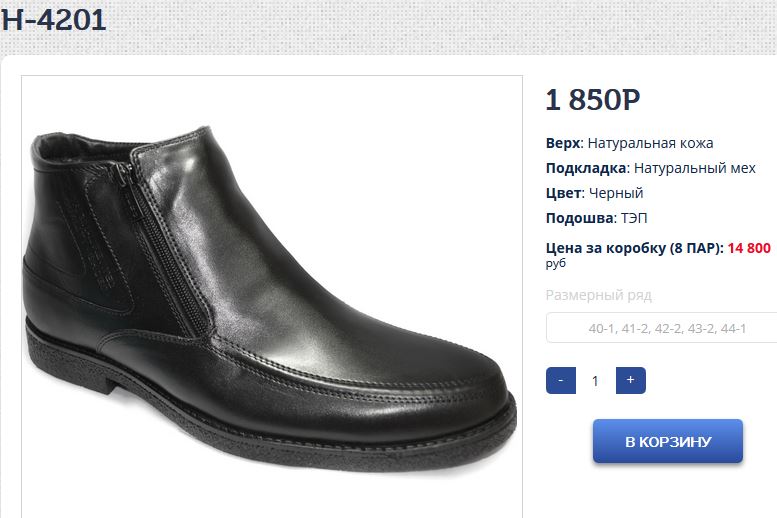Increase quantity with the plus button

coord(630,381)
